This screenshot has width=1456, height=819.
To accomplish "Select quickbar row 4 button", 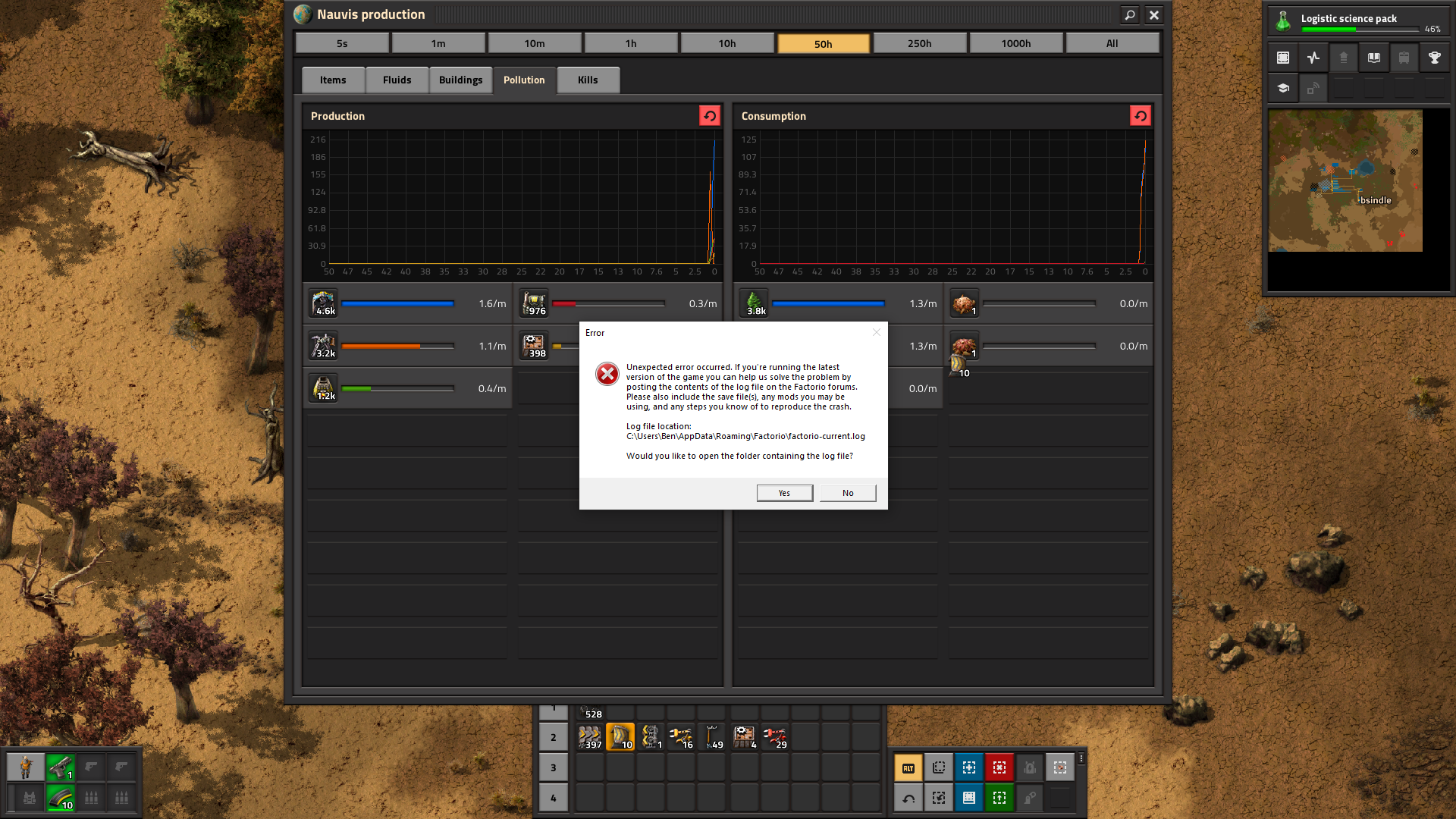I will coord(554,798).
